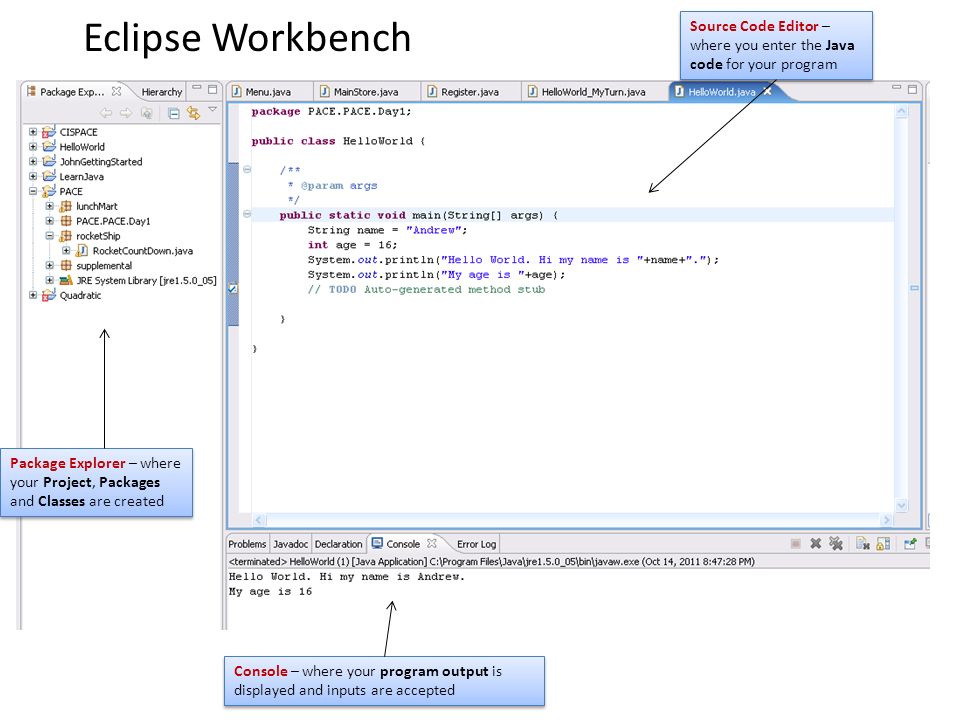Close the HelloWorld.java editor tab
Image resolution: width=960 pixels, height=720 pixels.
point(767,91)
